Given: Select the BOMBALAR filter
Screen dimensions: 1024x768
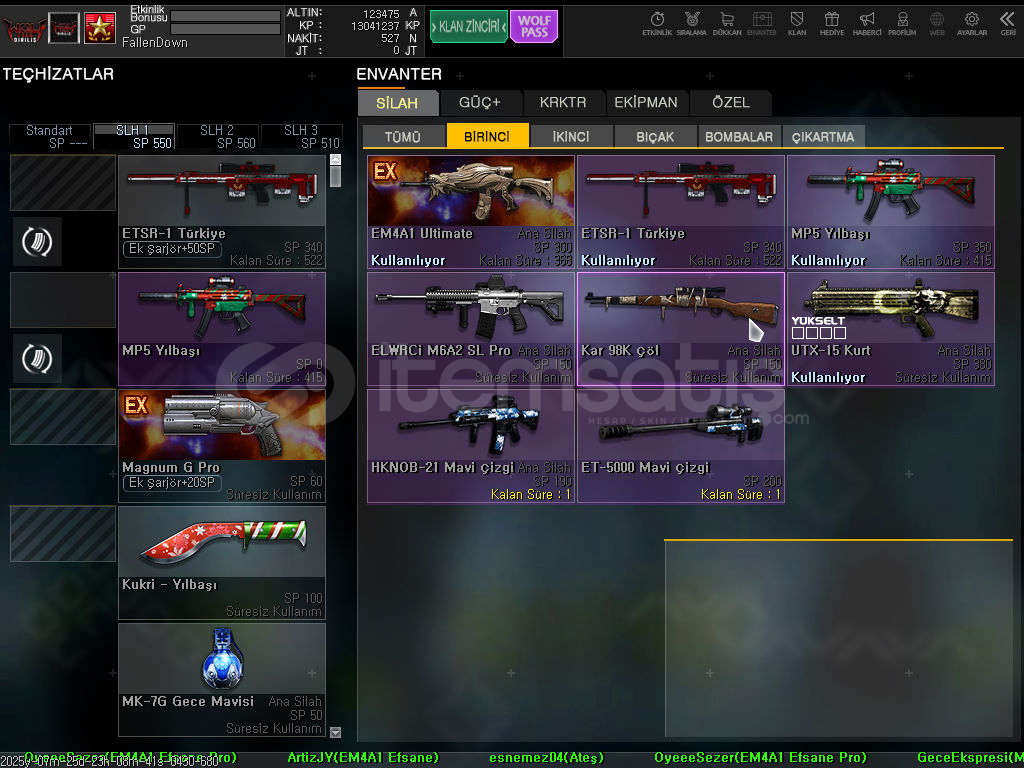Looking at the screenshot, I should (739, 136).
